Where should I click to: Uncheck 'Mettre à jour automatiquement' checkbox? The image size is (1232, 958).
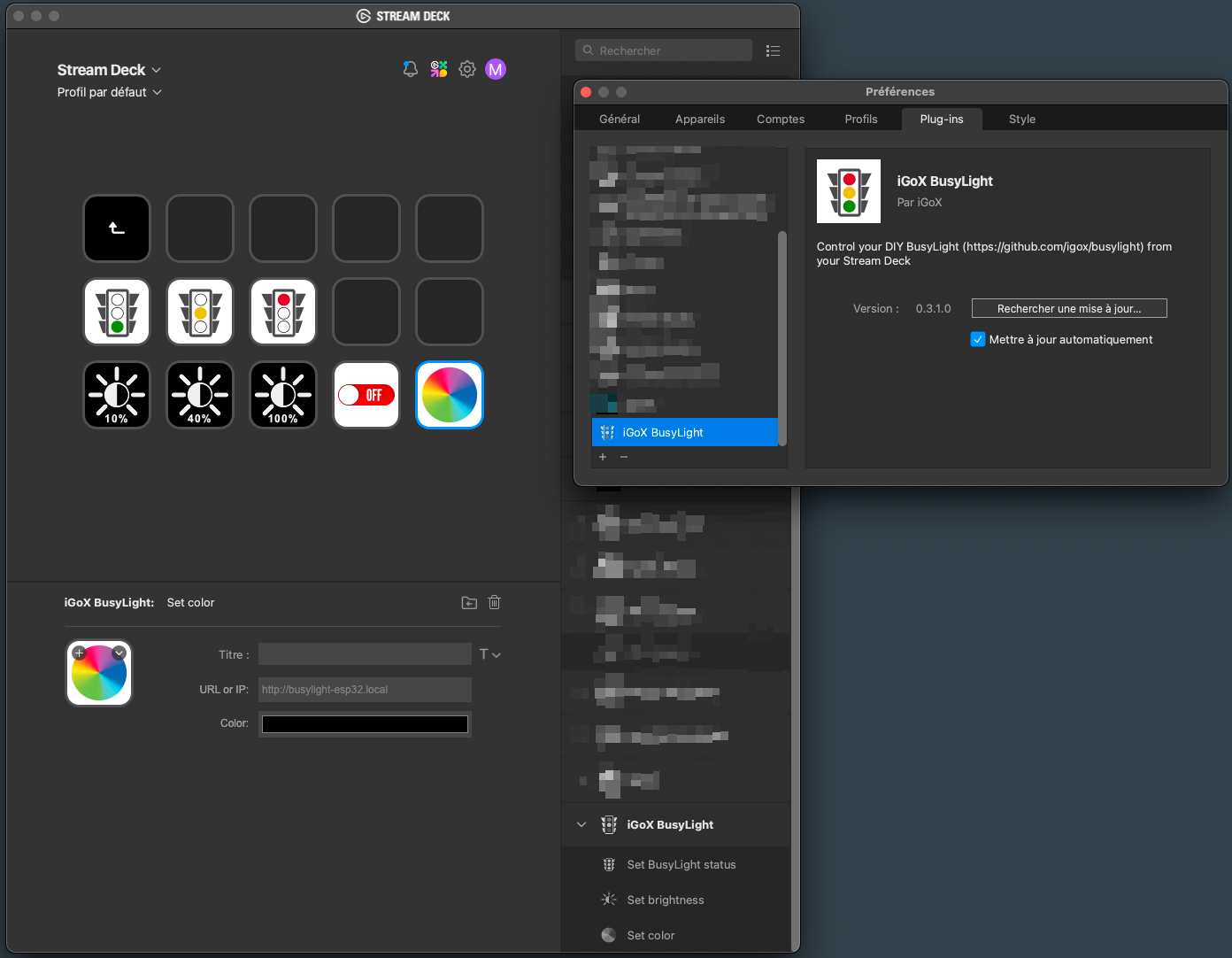[978, 340]
